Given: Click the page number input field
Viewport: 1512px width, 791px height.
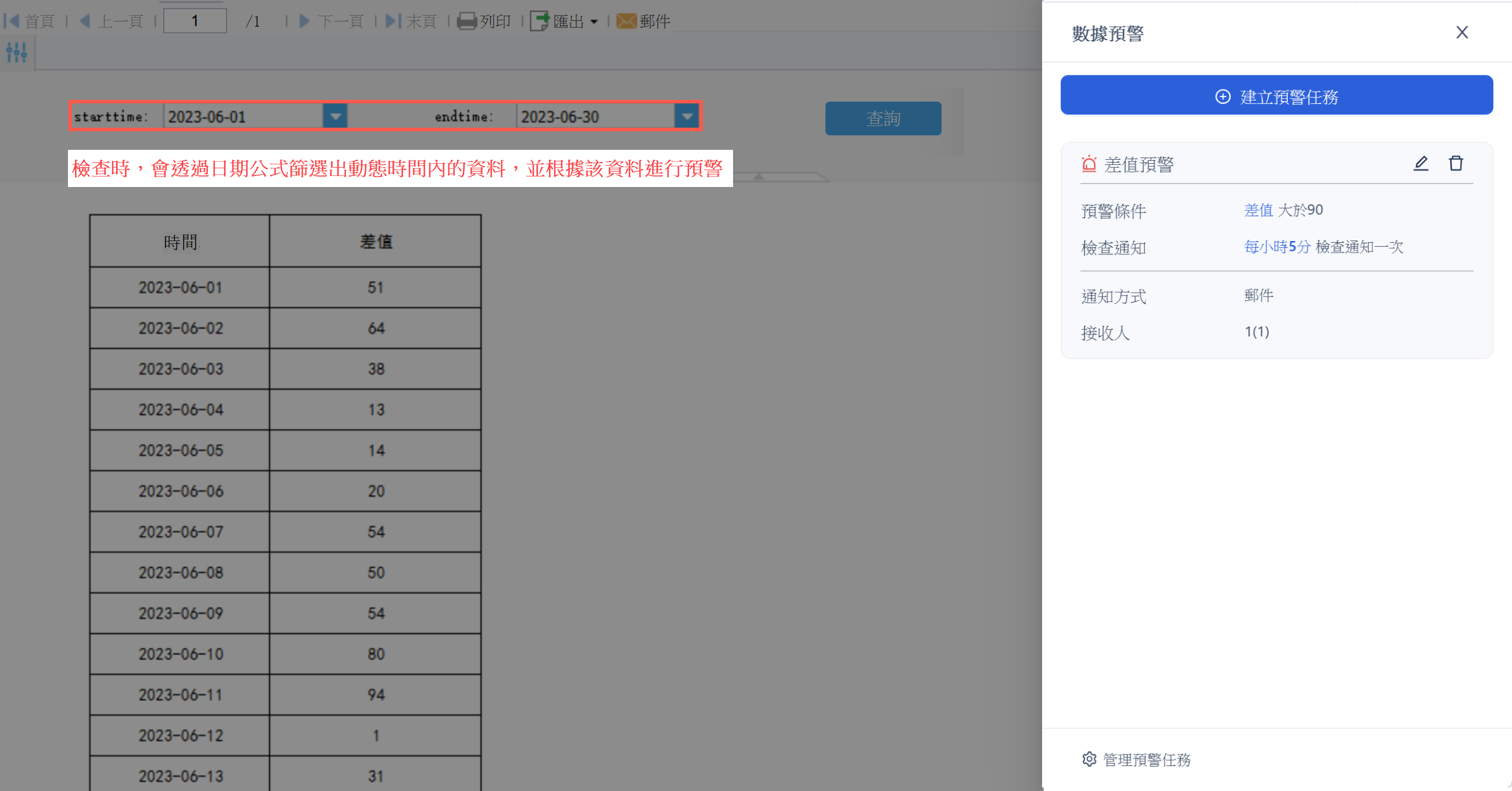Looking at the screenshot, I should point(195,21).
